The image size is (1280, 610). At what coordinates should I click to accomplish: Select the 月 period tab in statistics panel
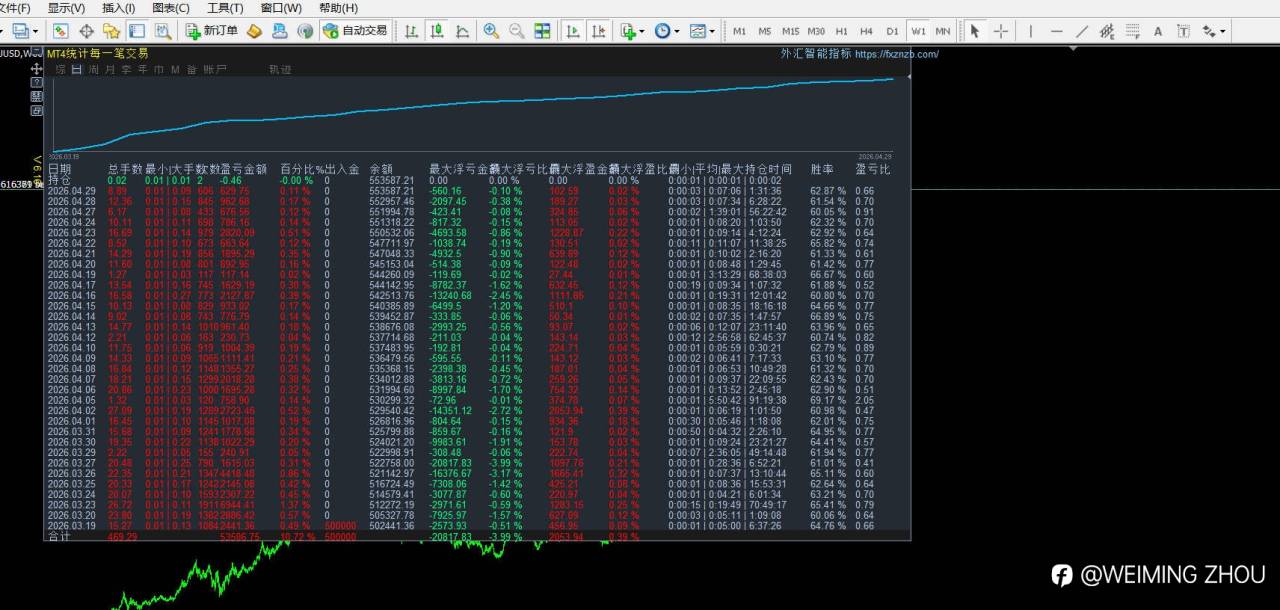(109, 70)
